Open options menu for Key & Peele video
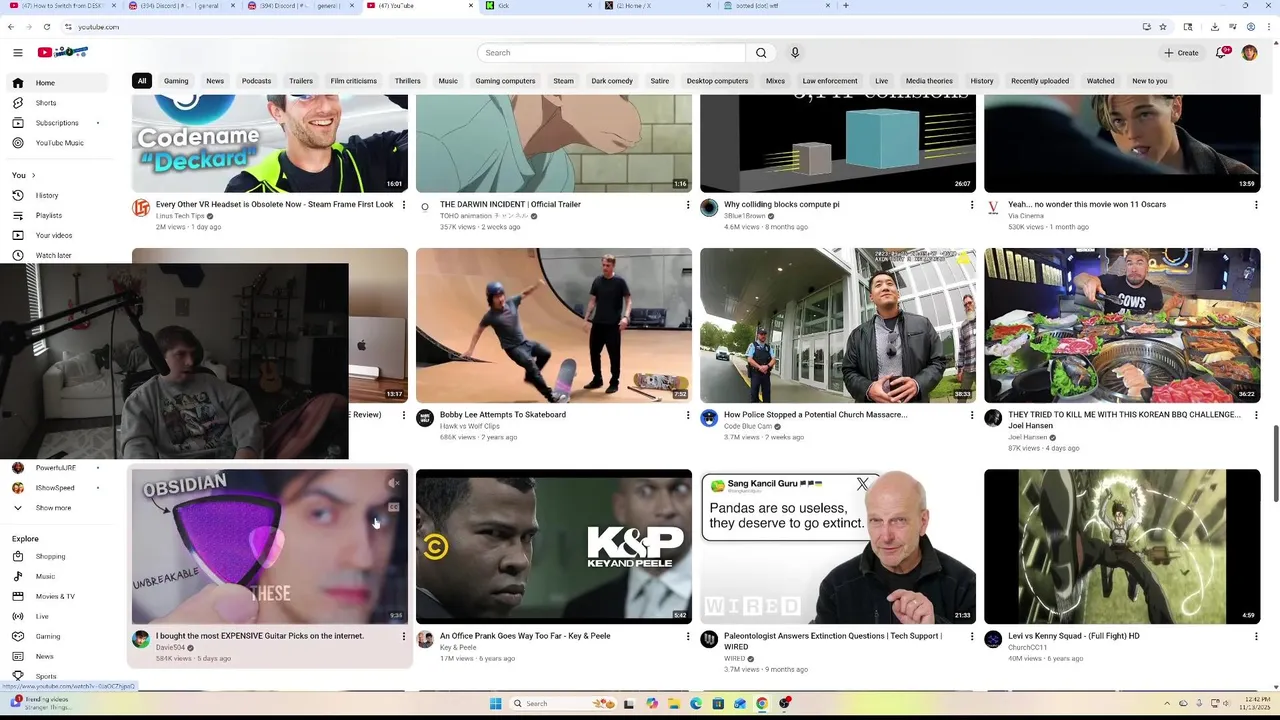The height and width of the screenshot is (720, 1280). click(x=688, y=636)
